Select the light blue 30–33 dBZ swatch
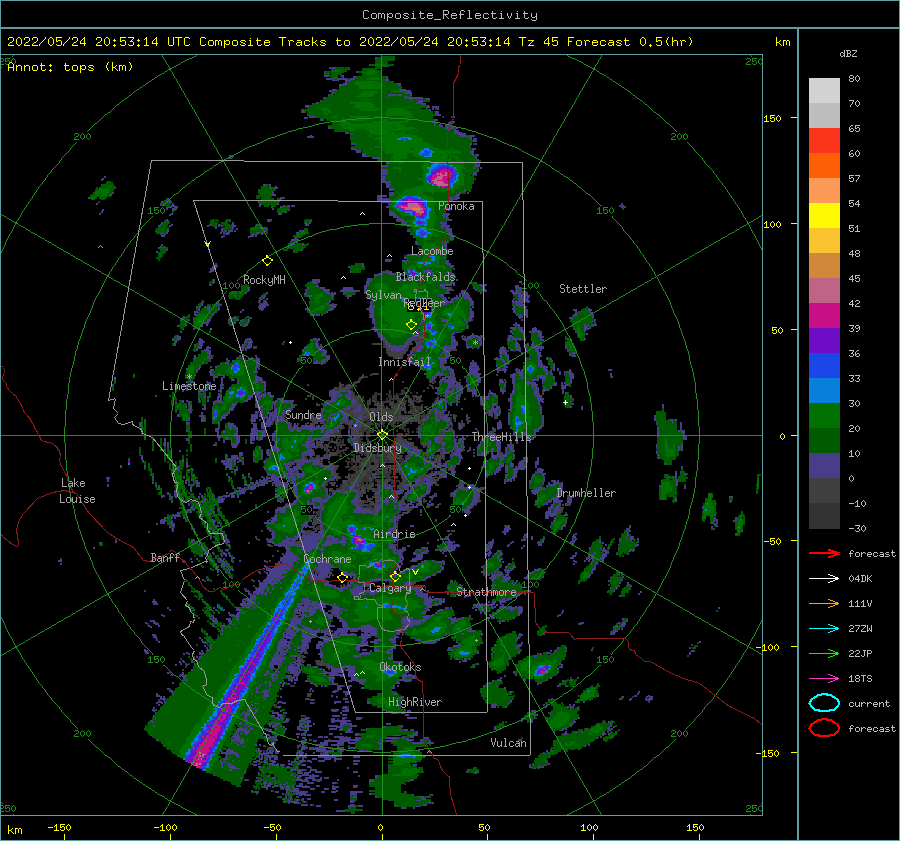The image size is (900, 841). [824, 390]
